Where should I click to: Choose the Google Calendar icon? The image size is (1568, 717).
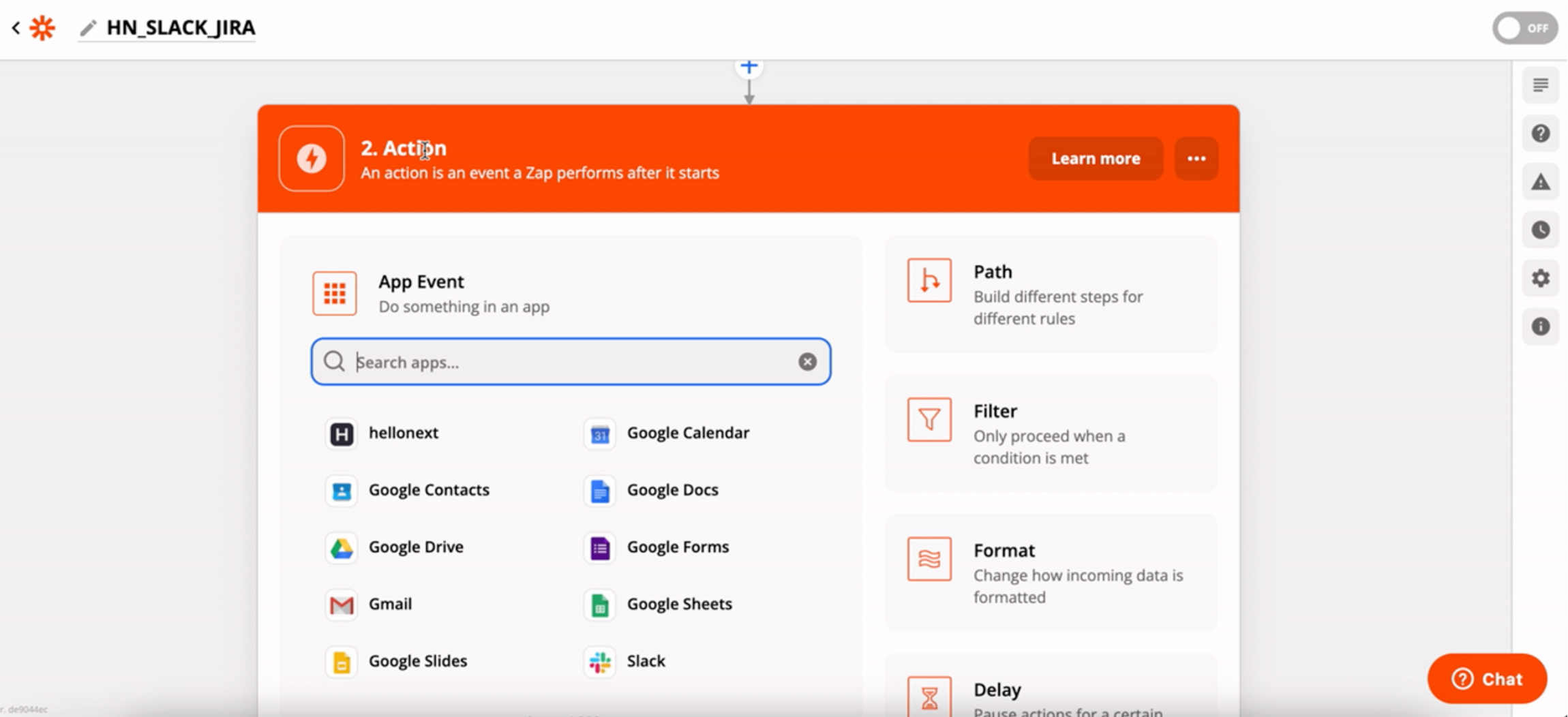click(x=600, y=434)
